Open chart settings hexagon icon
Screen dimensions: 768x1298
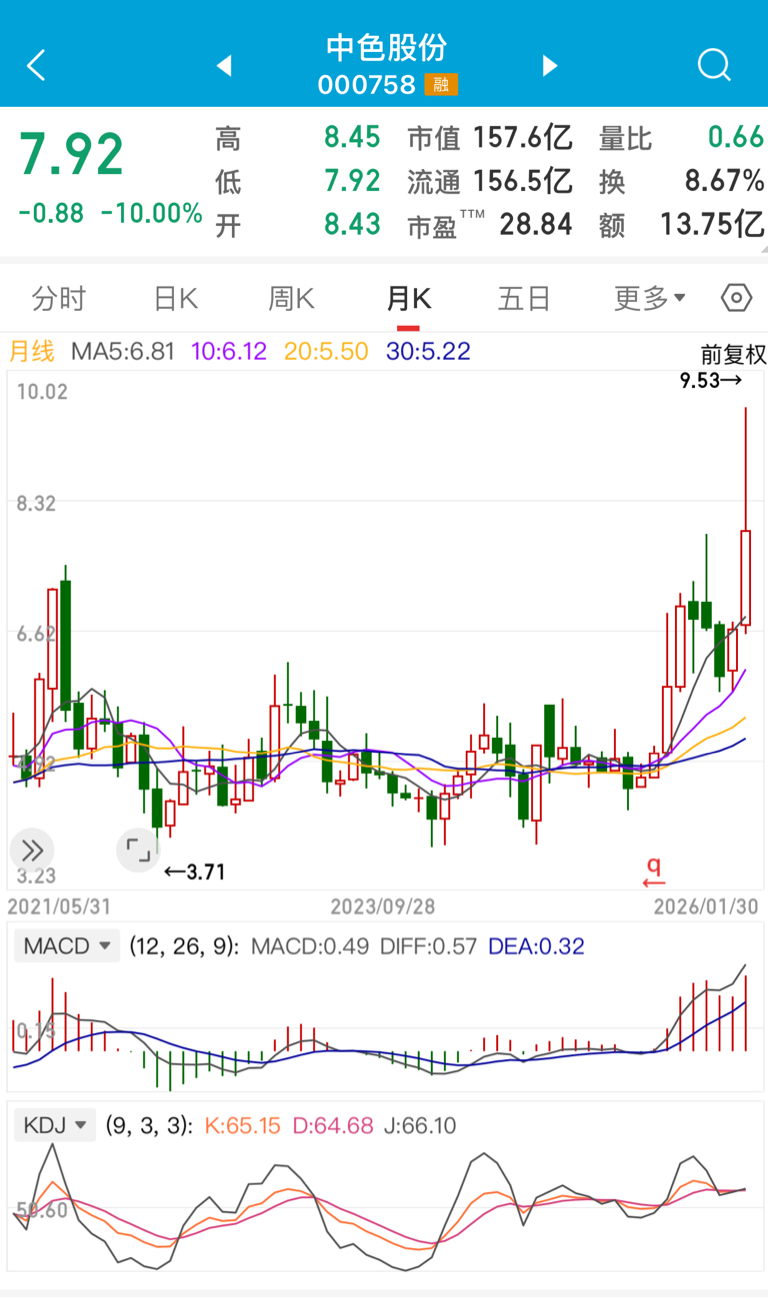[736, 298]
